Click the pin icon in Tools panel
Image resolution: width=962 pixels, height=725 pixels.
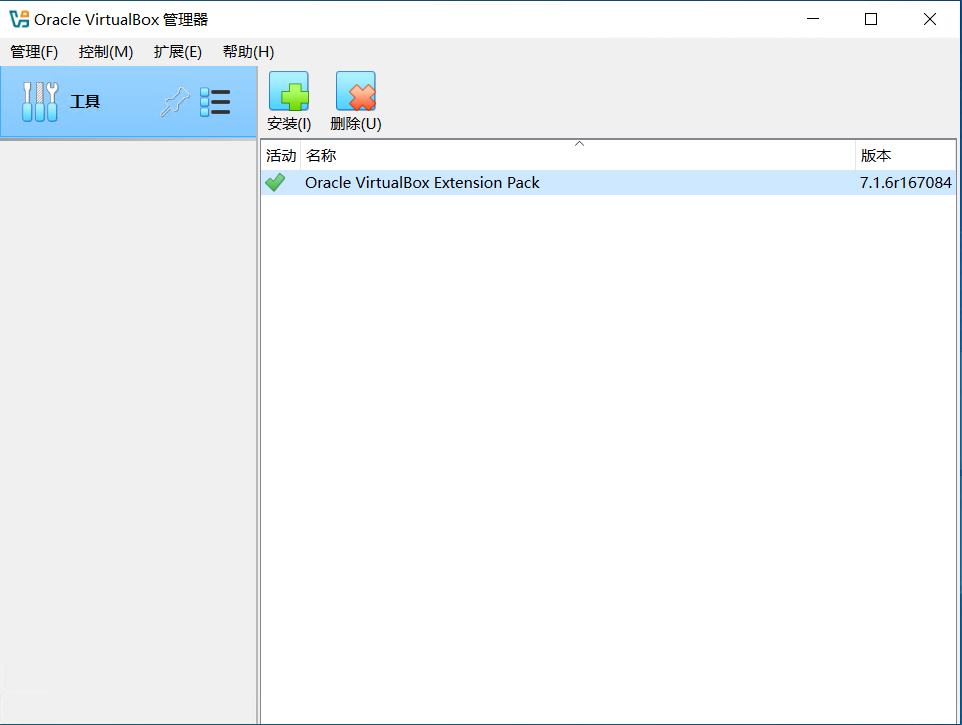pos(175,102)
